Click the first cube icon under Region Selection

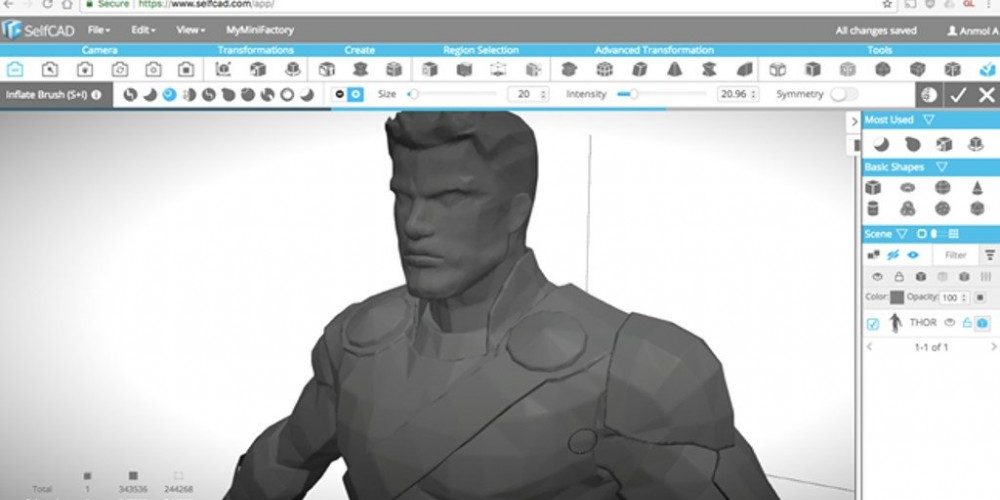(430, 69)
